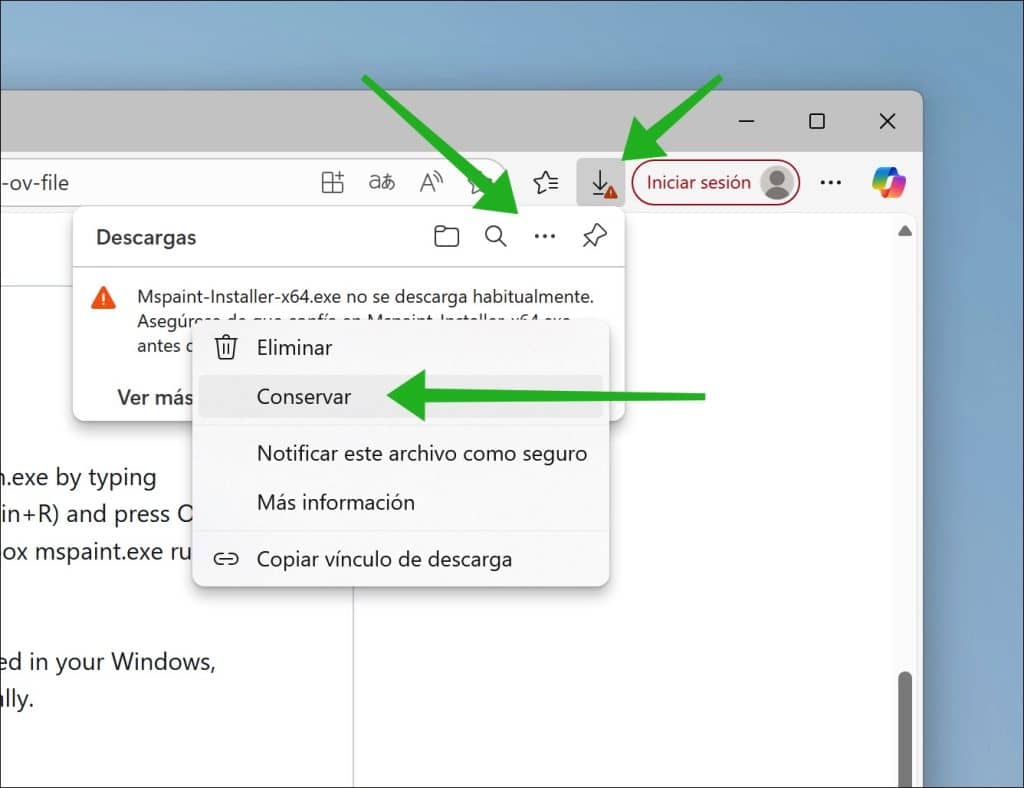Search downloads using the magnifier icon
This screenshot has height=788, width=1024.
coord(496,237)
